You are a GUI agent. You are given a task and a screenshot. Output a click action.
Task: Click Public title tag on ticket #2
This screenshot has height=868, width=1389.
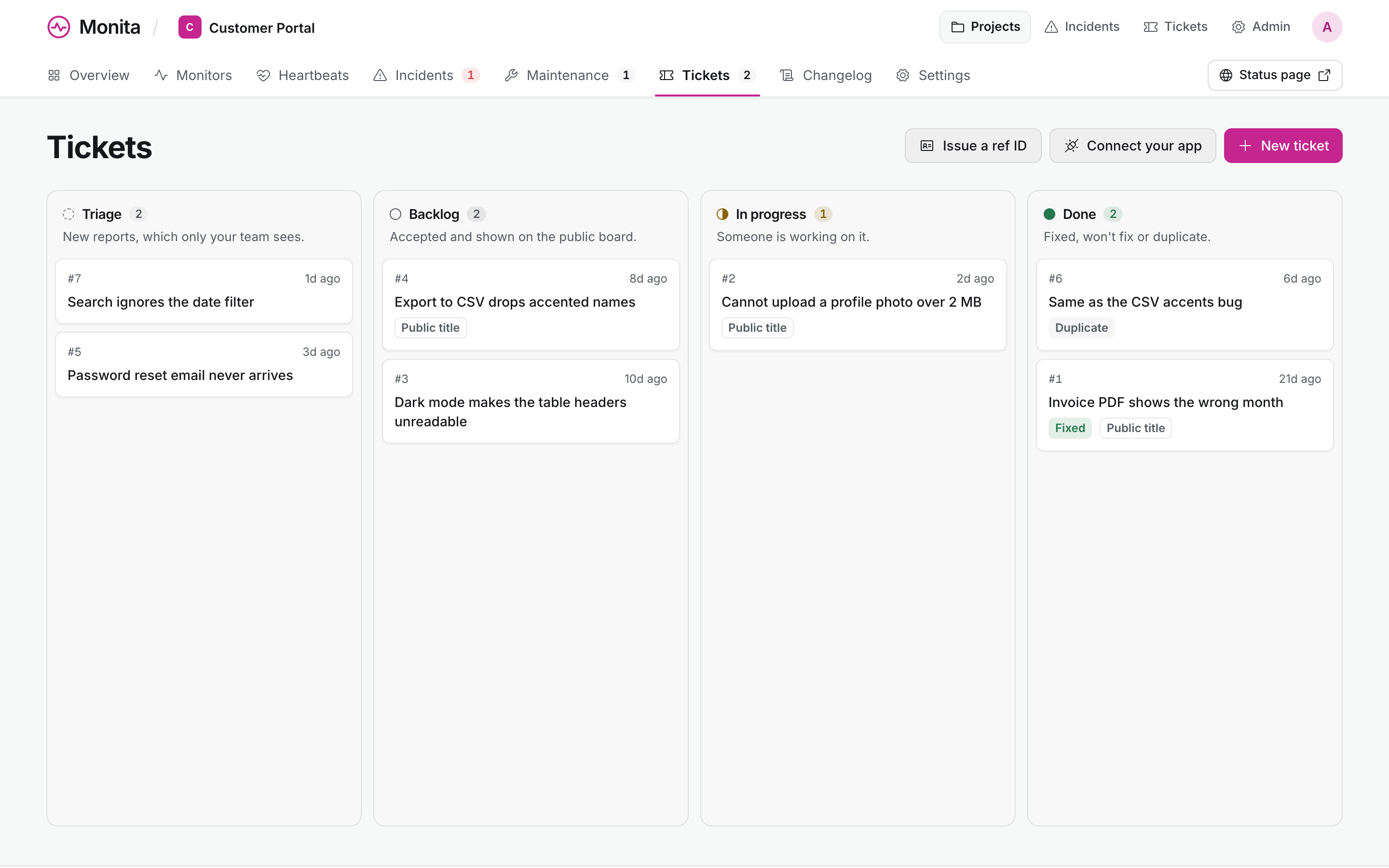pos(757,328)
